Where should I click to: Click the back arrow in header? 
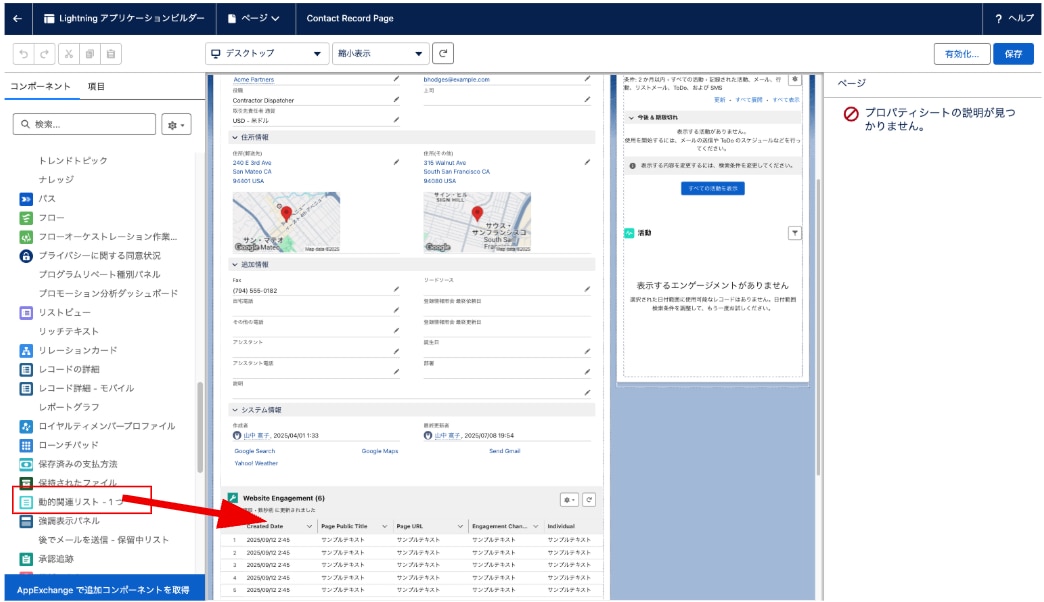tap(17, 18)
